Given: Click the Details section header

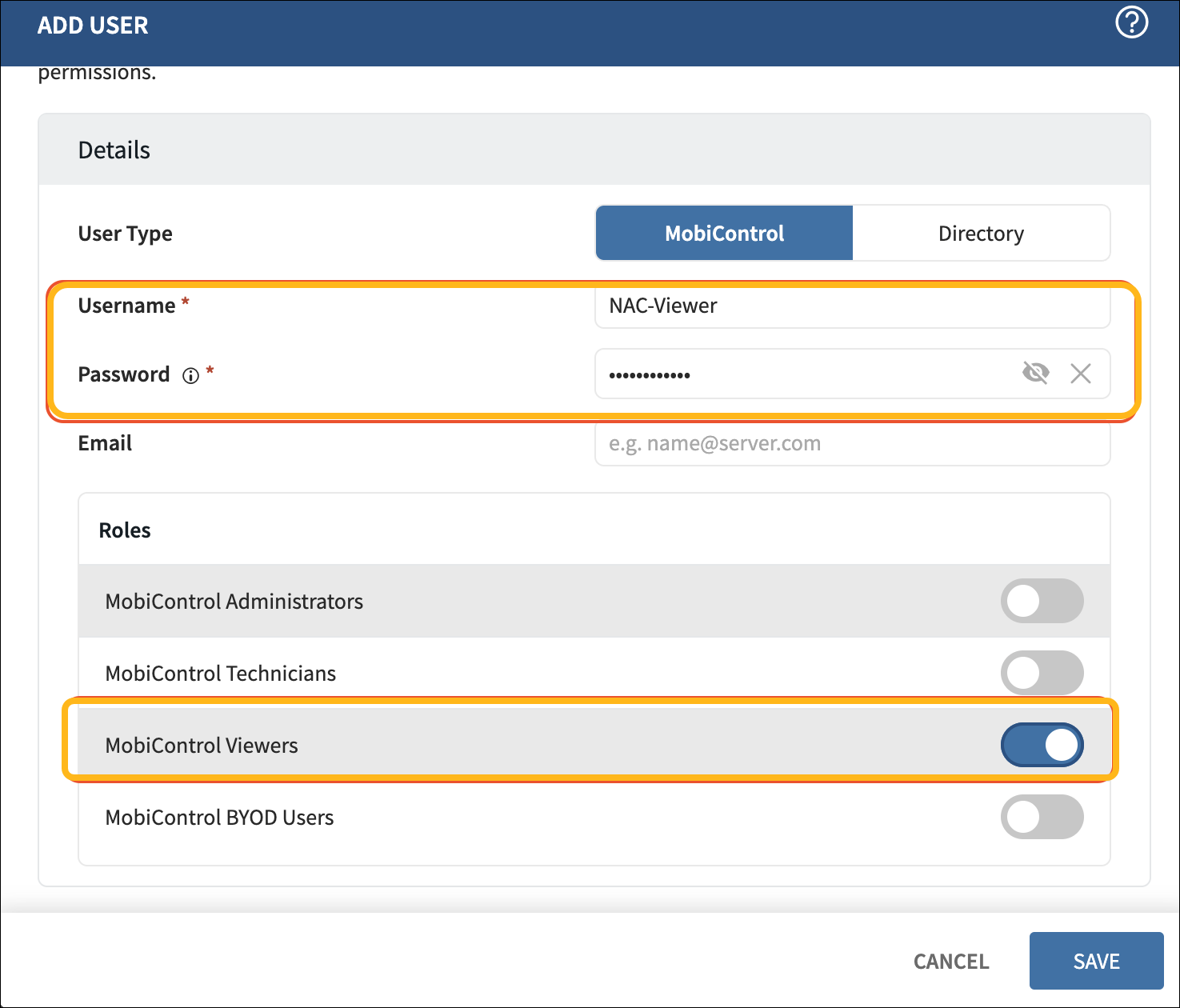Looking at the screenshot, I should [x=114, y=149].
